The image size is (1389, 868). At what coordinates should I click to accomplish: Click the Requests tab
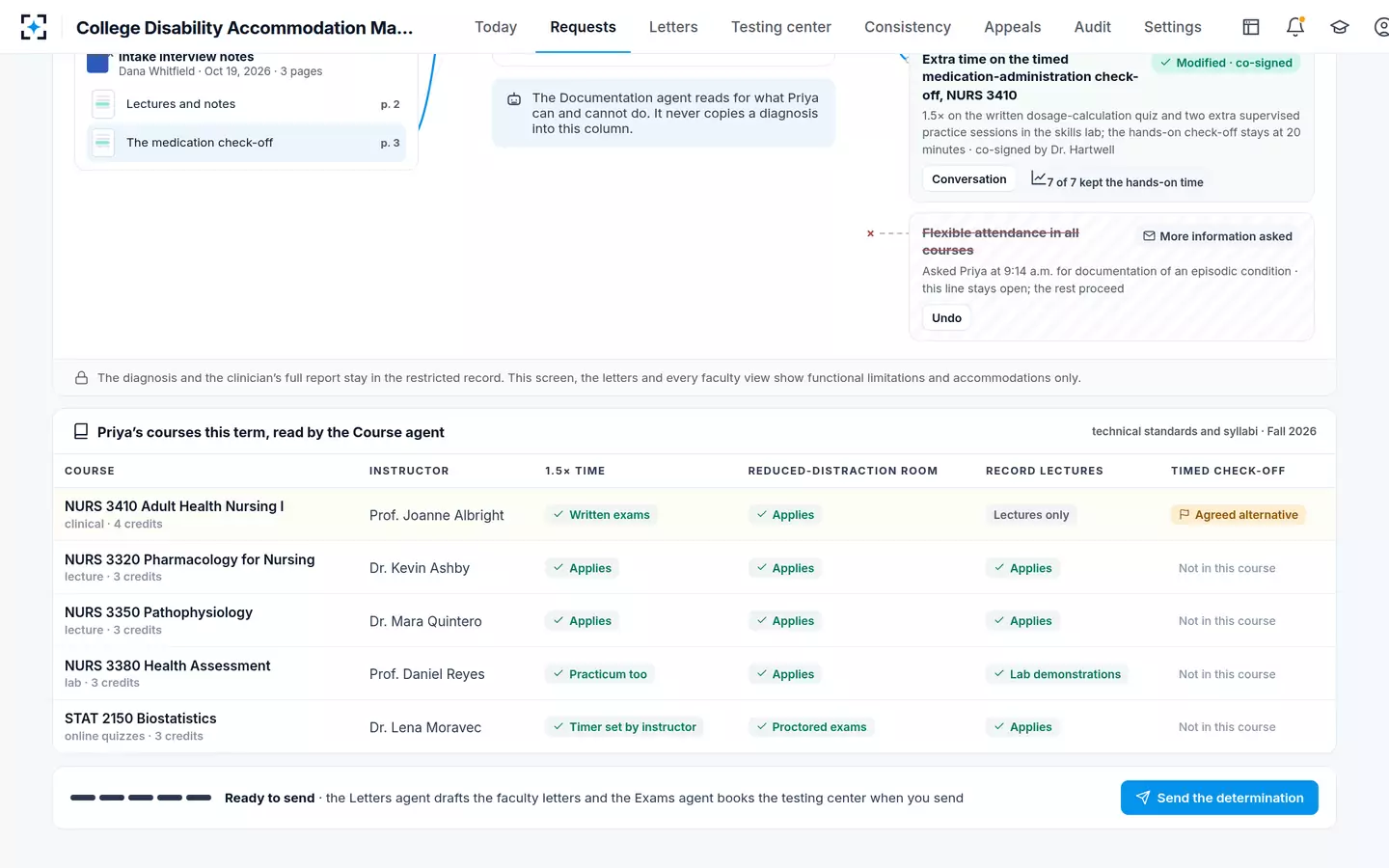pyautogui.click(x=583, y=27)
